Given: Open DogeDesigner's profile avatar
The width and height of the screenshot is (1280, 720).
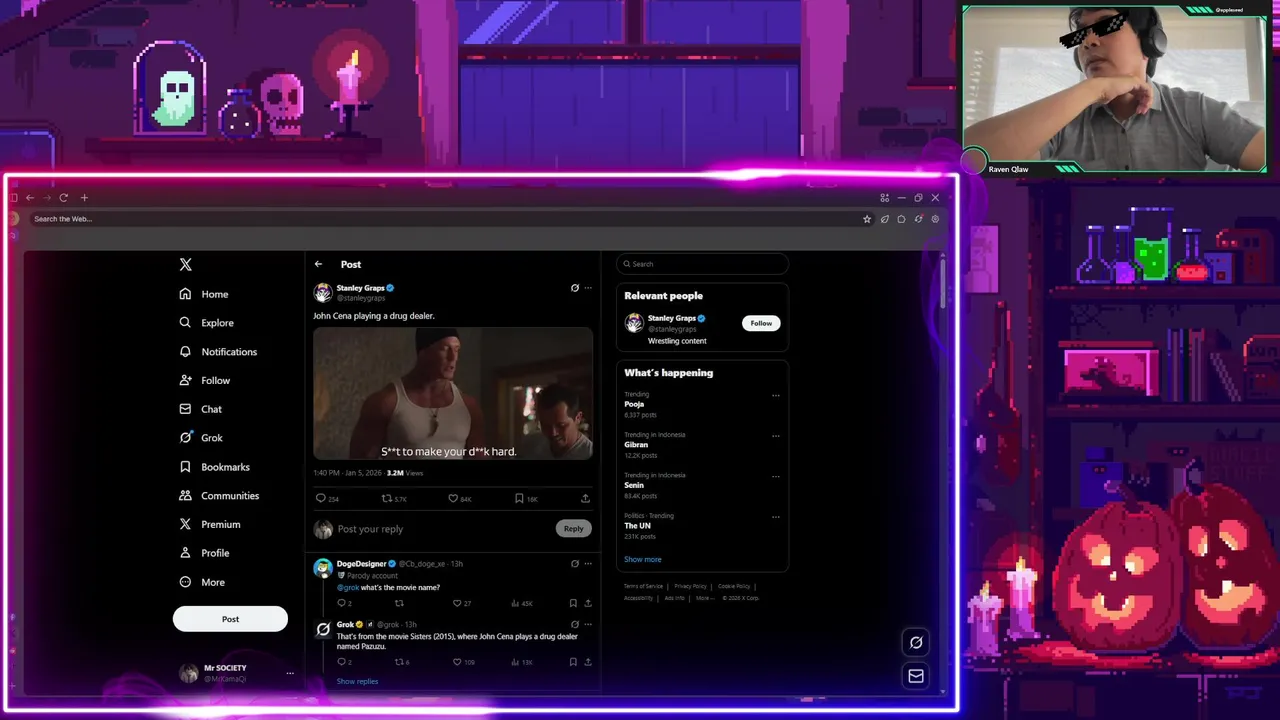Looking at the screenshot, I should pos(322,568).
